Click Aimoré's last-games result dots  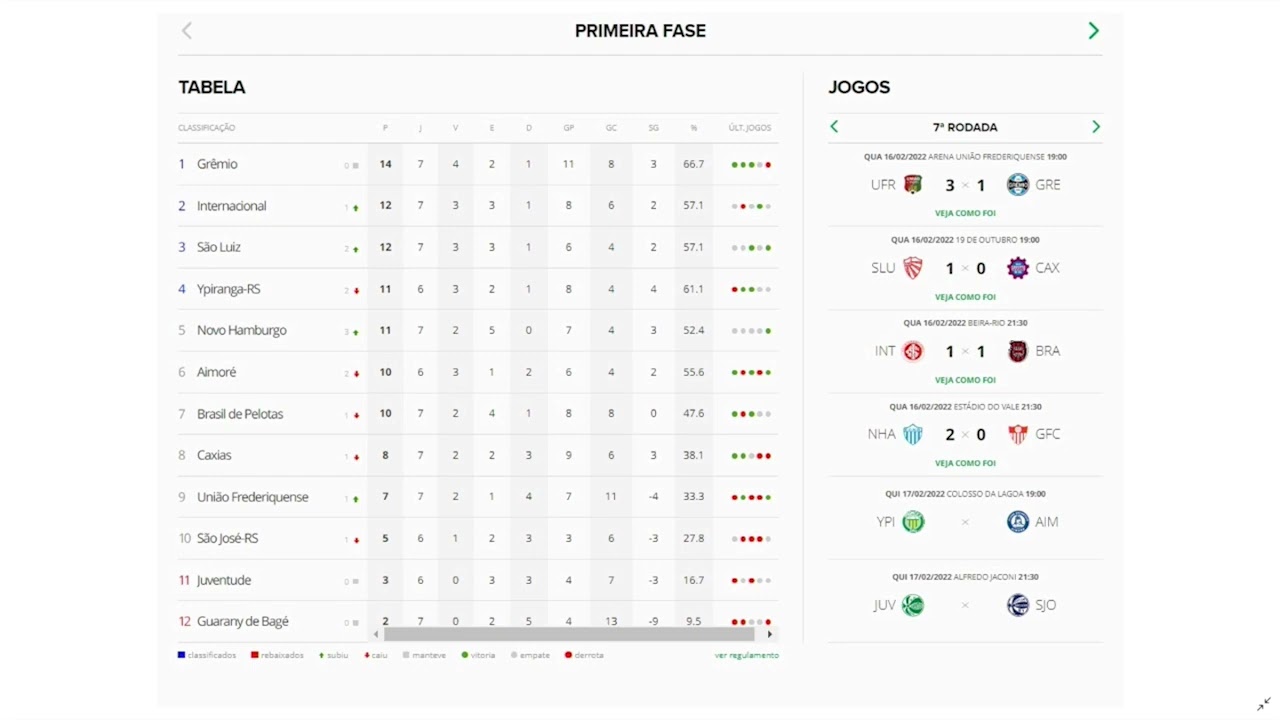(751, 372)
